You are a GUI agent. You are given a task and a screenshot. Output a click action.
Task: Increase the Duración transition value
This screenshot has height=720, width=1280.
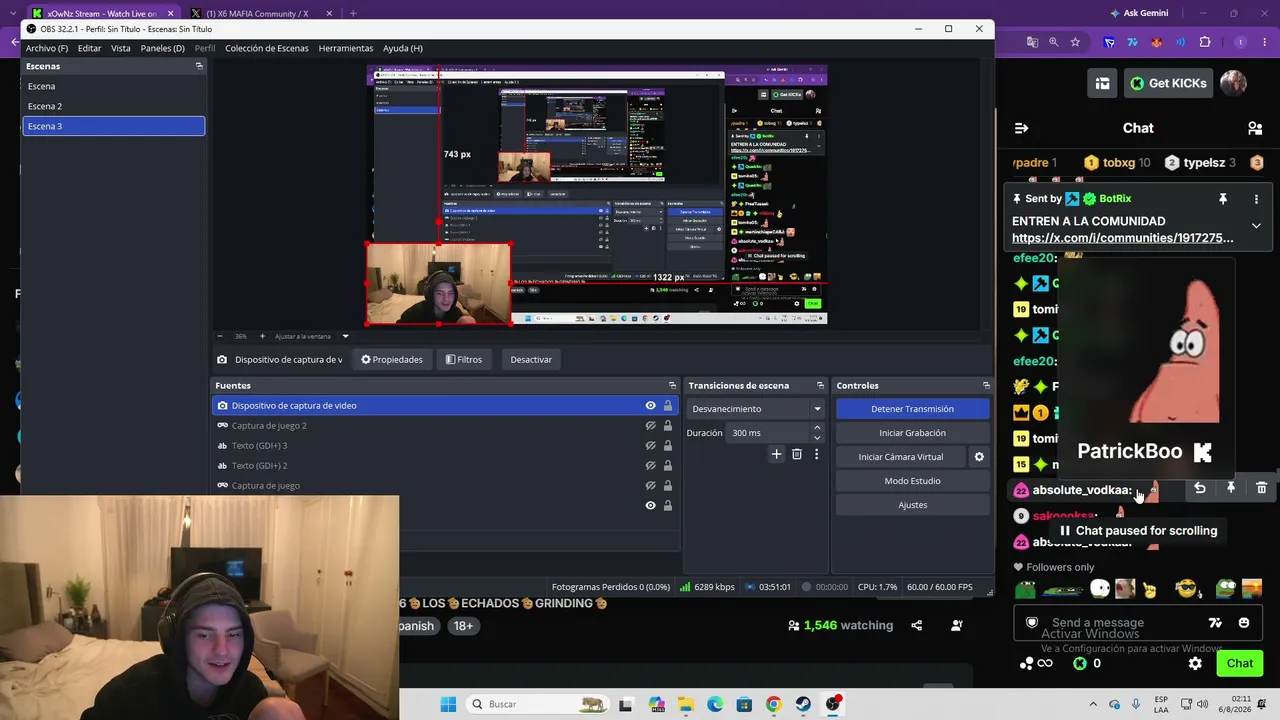[x=817, y=428]
